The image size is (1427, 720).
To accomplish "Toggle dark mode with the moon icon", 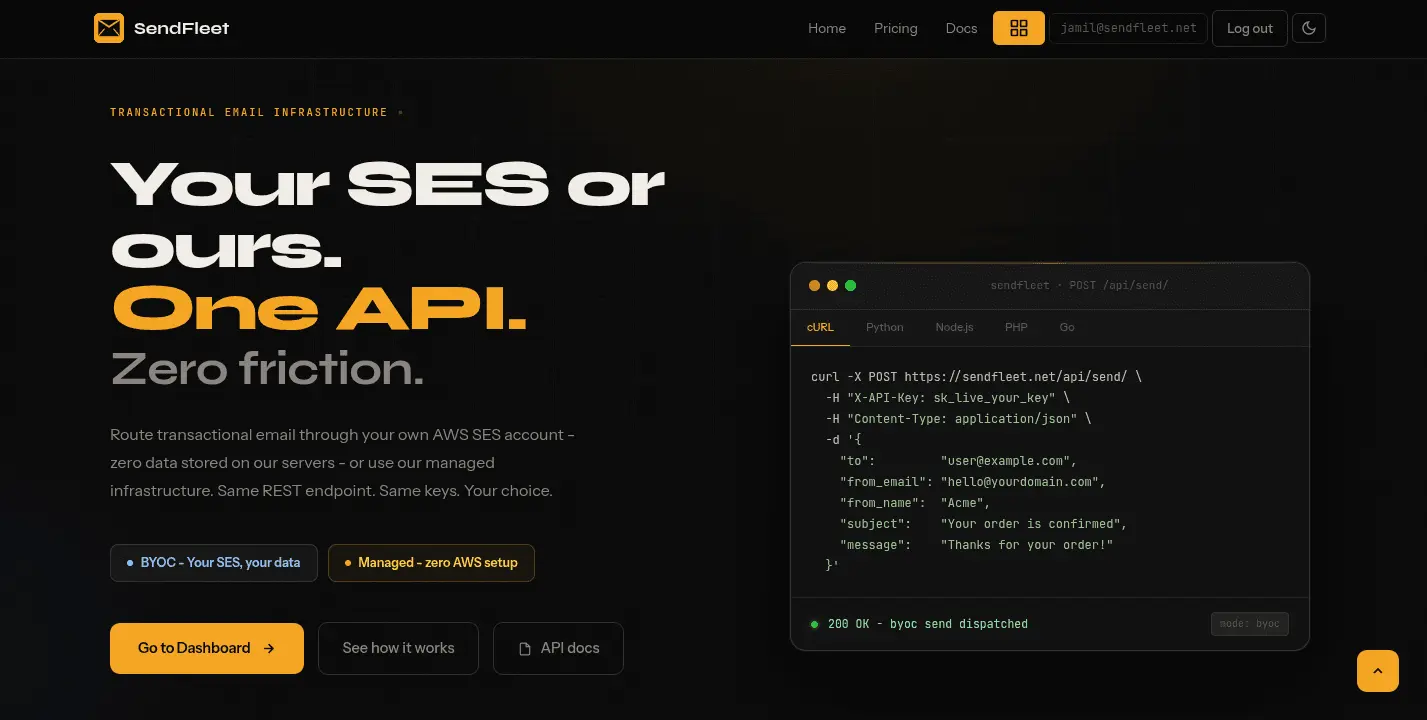I will pyautogui.click(x=1309, y=28).
